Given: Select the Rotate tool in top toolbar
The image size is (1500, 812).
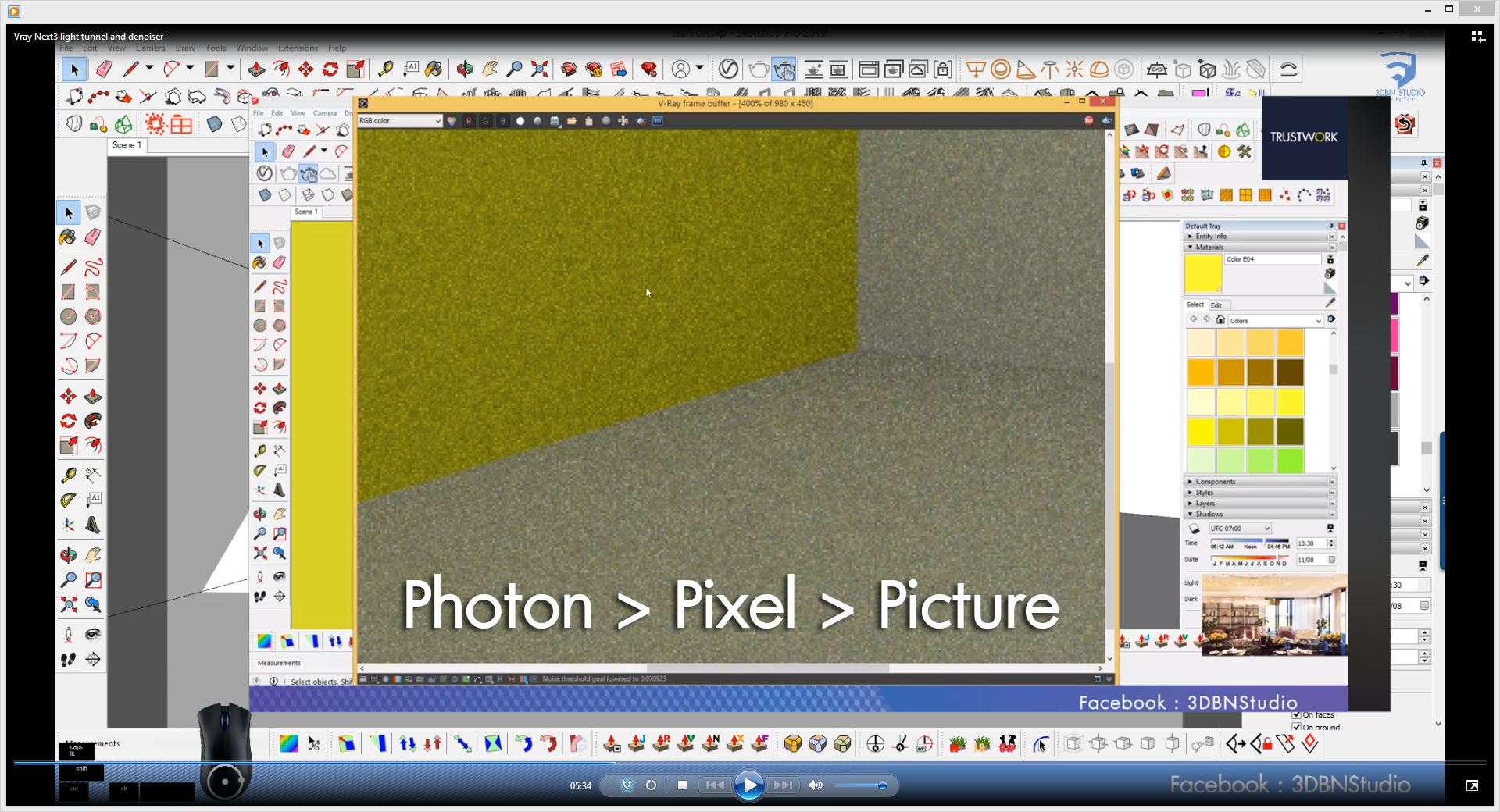Looking at the screenshot, I should click(330, 69).
